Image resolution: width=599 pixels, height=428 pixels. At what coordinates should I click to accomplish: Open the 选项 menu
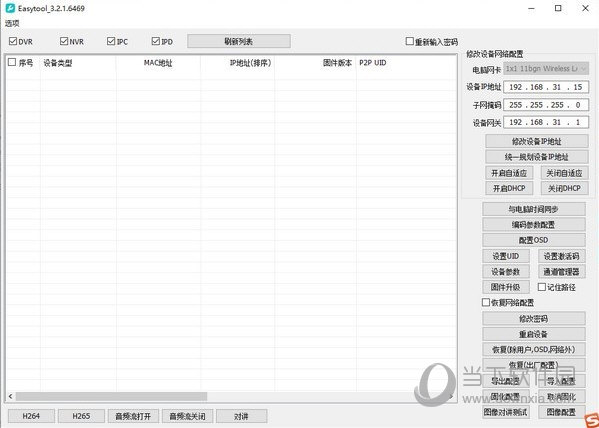pyautogui.click(x=12, y=23)
